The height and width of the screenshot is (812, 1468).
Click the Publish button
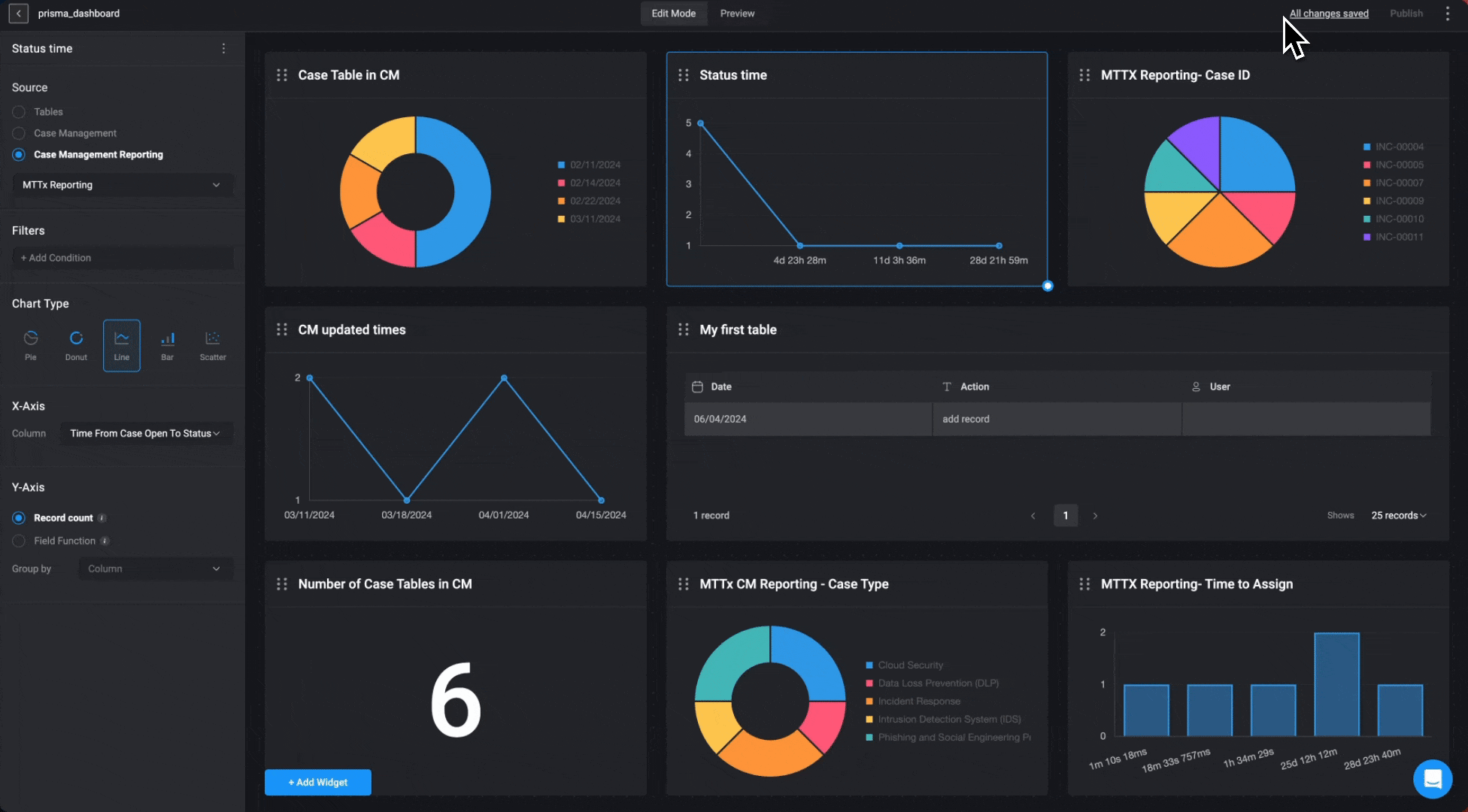click(x=1406, y=14)
